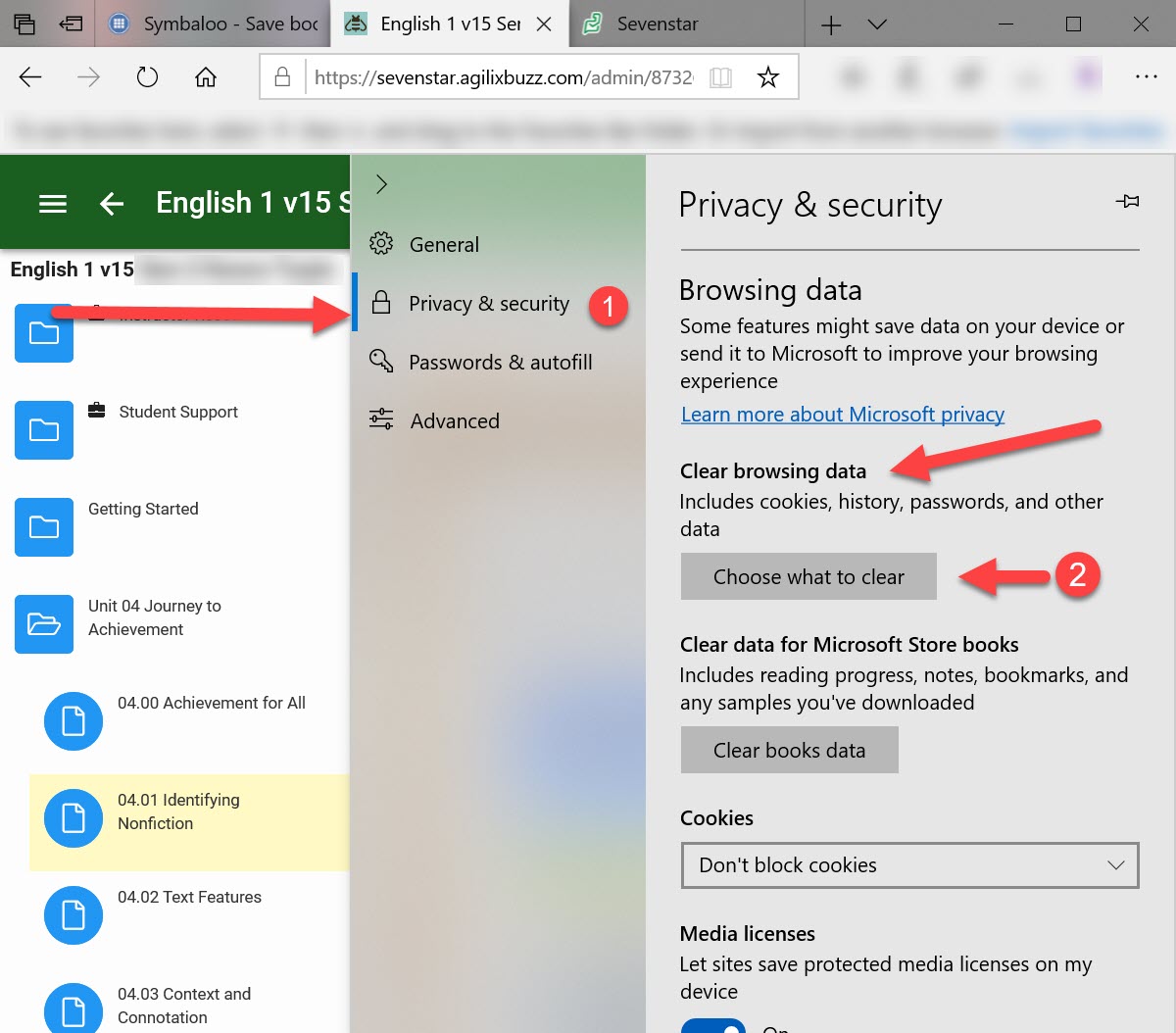The width and height of the screenshot is (1176, 1033).
Task: Open the Student Support folder icon
Action: 44,430
